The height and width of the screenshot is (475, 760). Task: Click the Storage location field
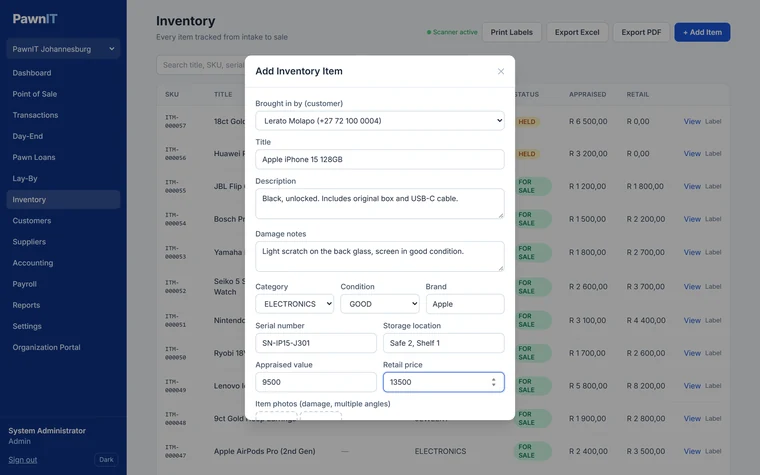(x=443, y=343)
